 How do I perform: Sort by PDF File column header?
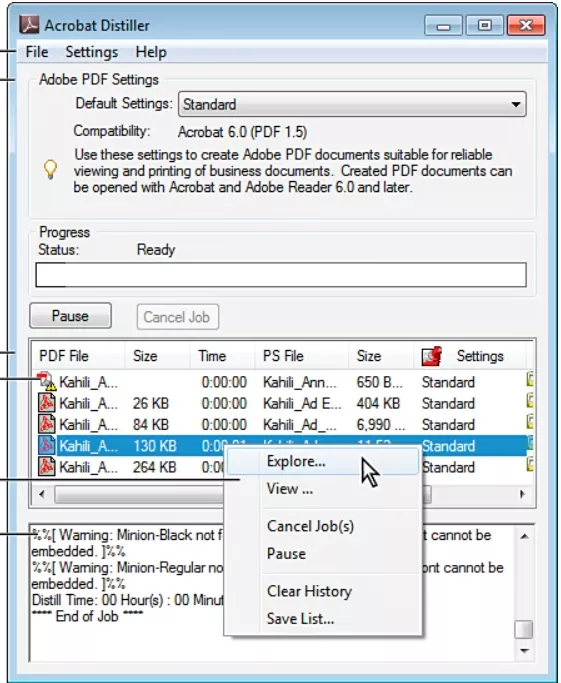coord(78,356)
